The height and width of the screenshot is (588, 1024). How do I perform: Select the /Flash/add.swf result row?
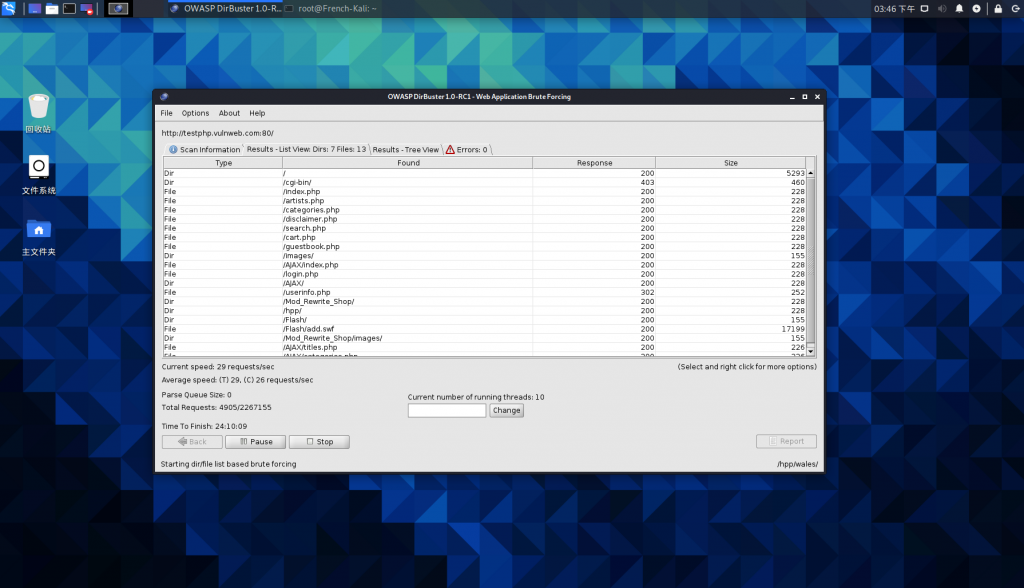click(485, 329)
